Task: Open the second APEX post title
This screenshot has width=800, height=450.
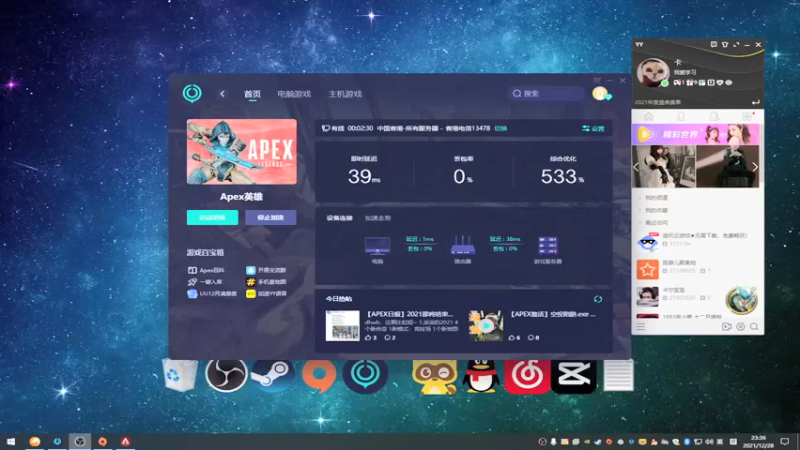Action: coord(553,314)
